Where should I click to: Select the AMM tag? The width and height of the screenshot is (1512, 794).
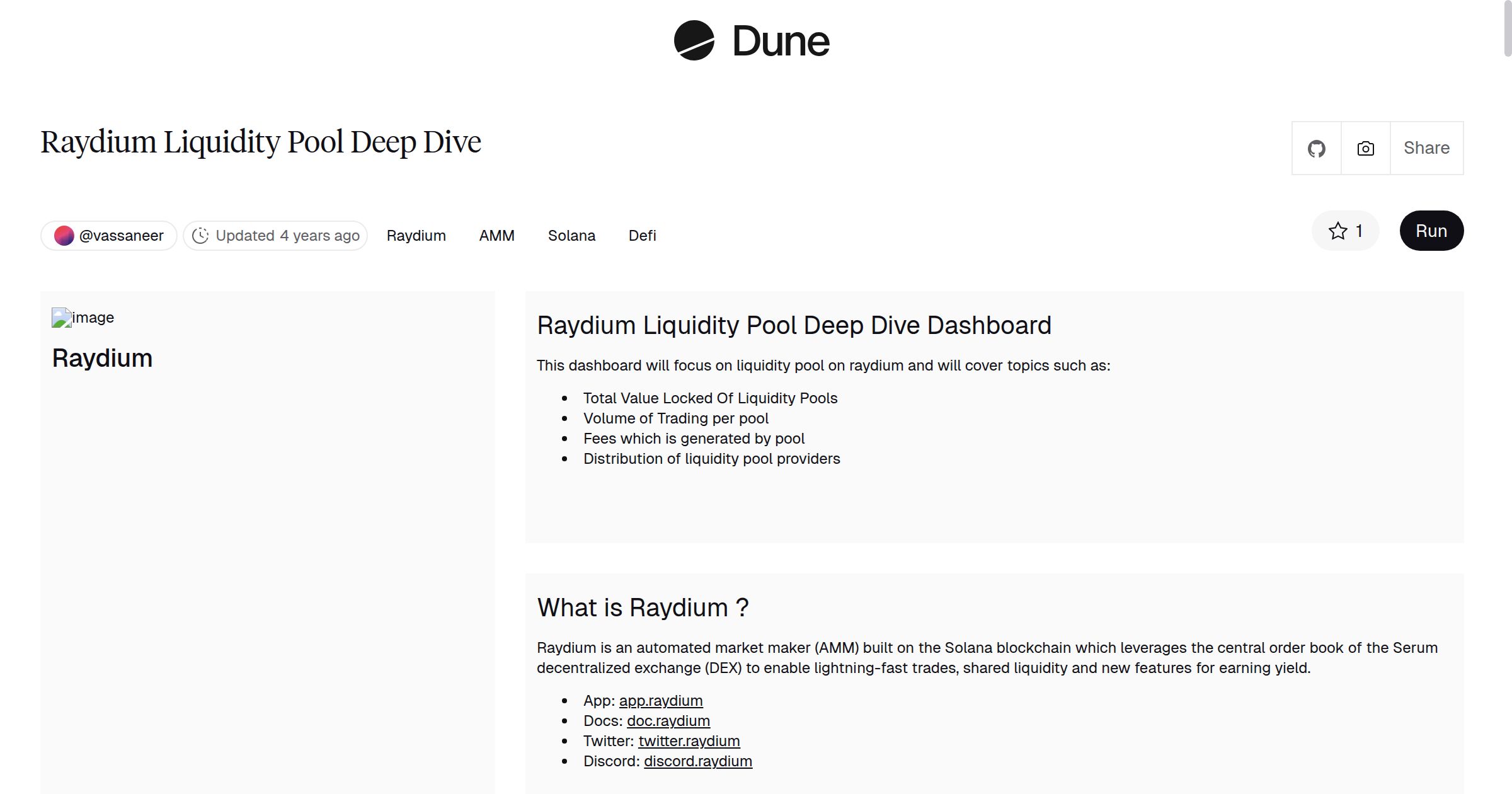click(x=497, y=235)
